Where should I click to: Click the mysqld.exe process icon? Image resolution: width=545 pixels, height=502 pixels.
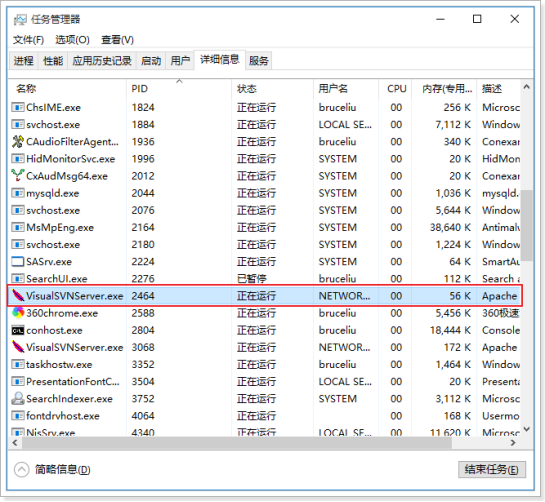click(18, 193)
